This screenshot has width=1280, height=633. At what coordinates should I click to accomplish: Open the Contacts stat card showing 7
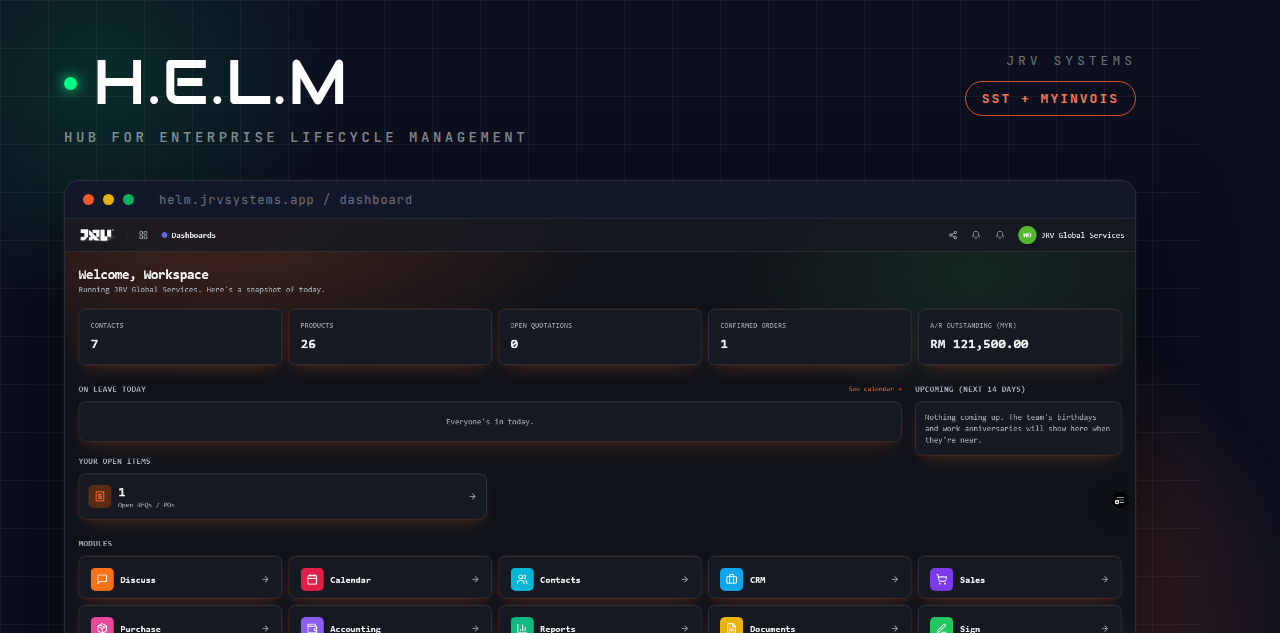pos(180,337)
